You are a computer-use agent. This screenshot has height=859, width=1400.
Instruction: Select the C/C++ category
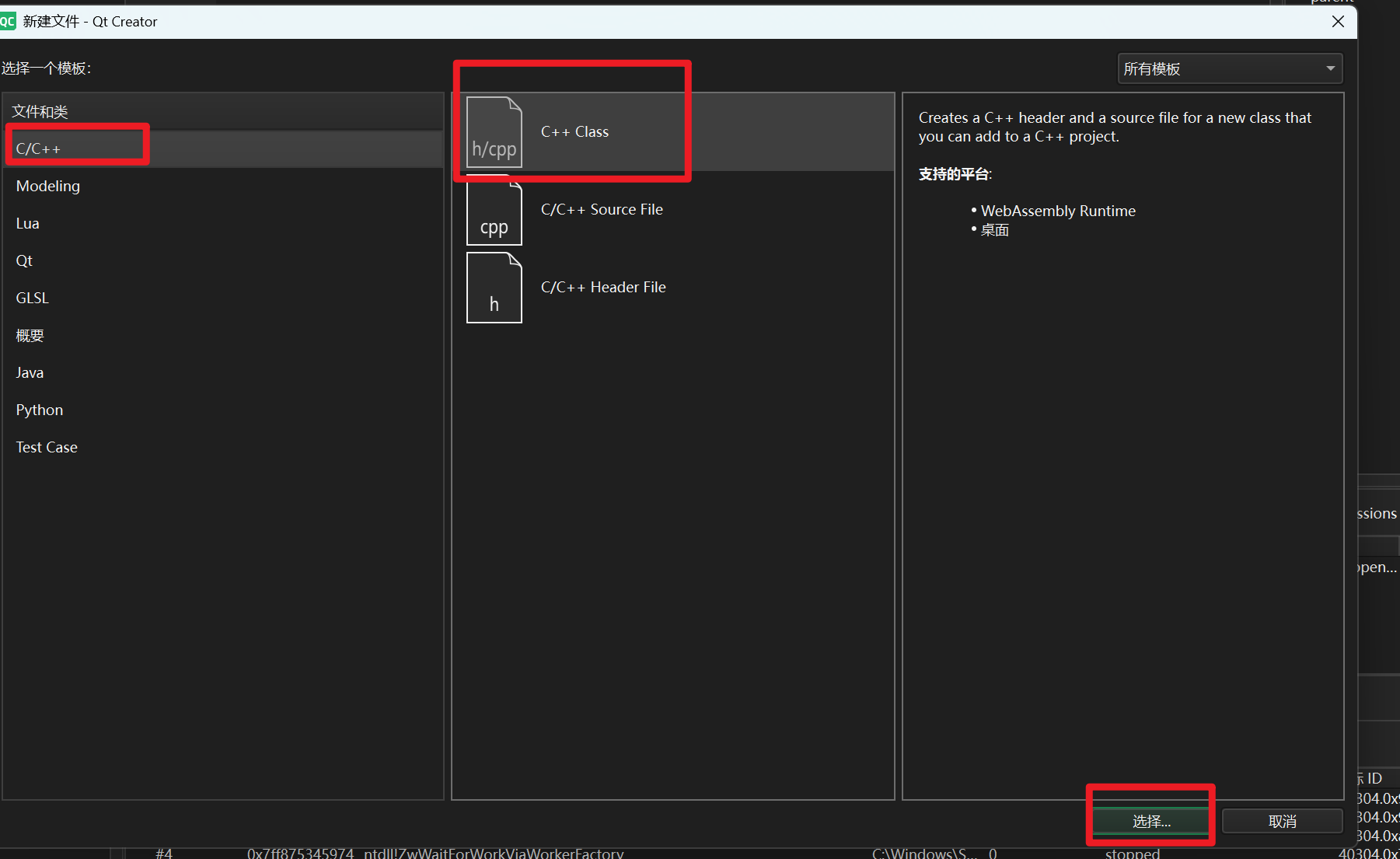pyautogui.click(x=223, y=148)
